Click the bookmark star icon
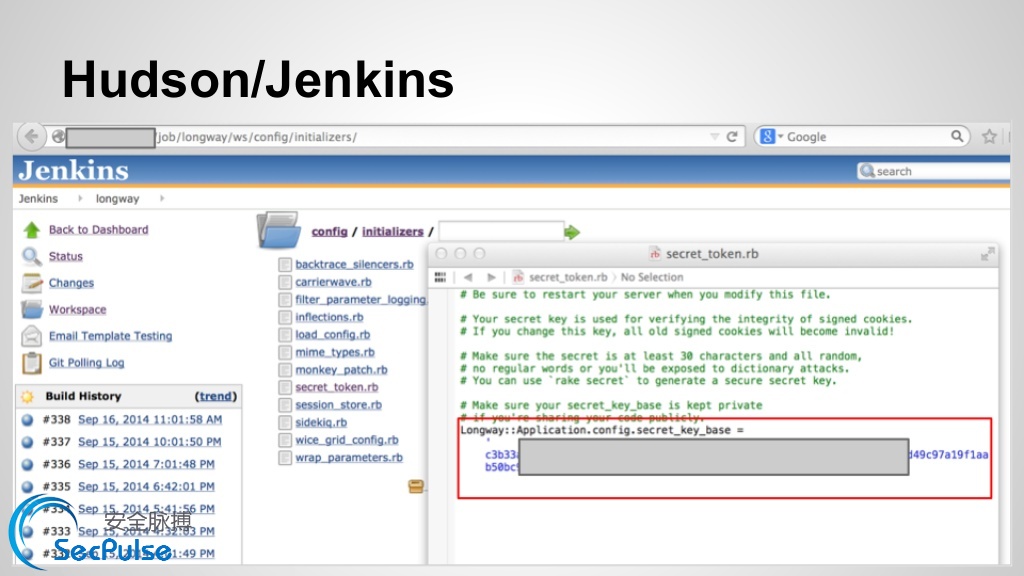Screen dimensions: 1024x576 [x=989, y=136]
